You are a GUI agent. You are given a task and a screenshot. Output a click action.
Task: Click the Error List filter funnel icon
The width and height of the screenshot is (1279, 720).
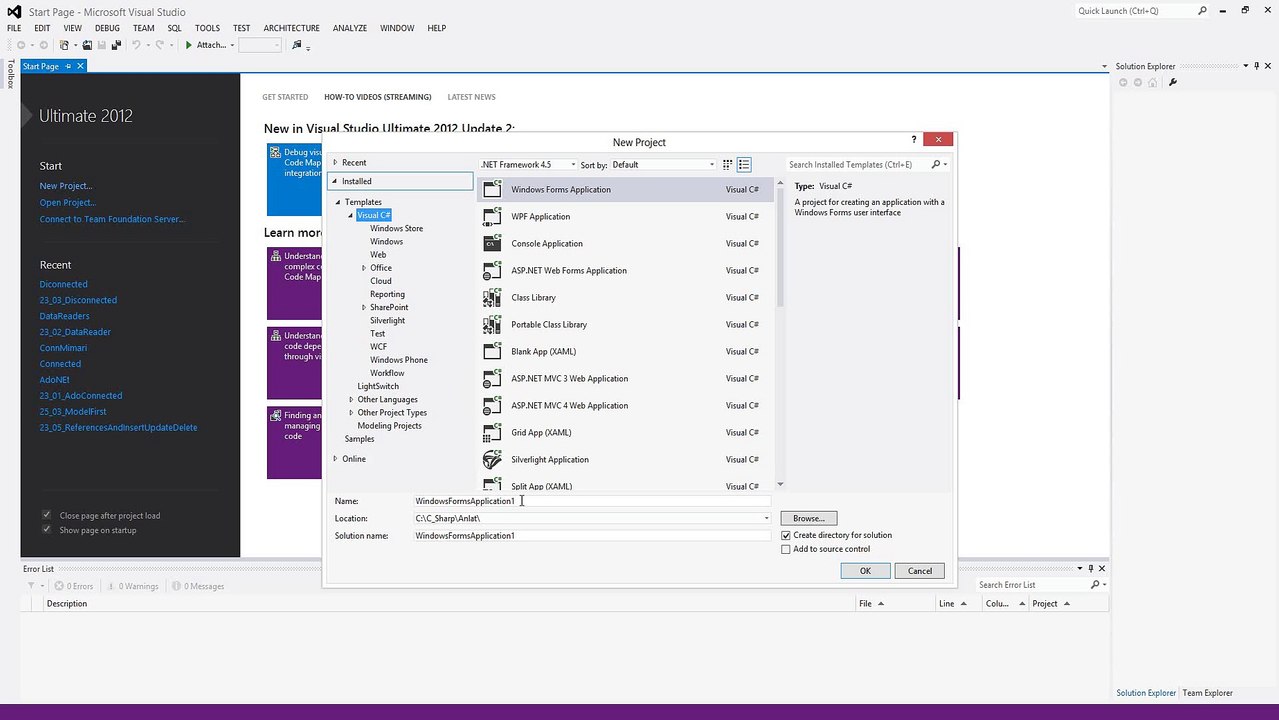click(31, 586)
